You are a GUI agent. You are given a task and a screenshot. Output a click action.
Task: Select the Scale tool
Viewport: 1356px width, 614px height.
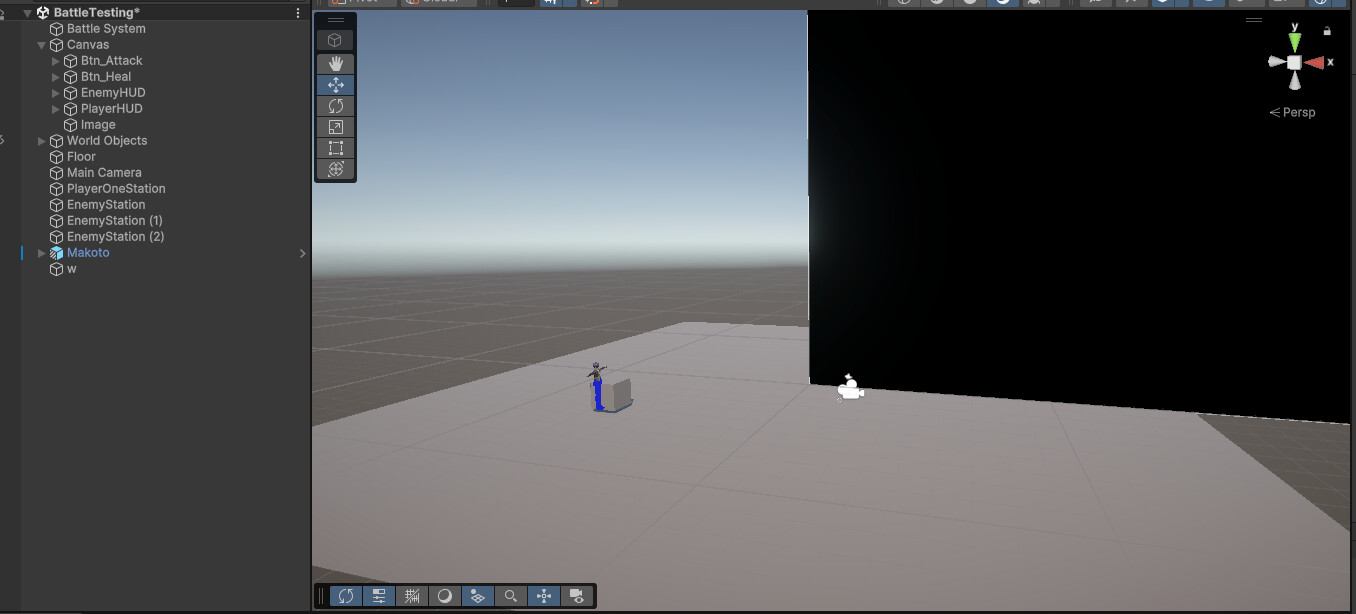click(x=335, y=126)
